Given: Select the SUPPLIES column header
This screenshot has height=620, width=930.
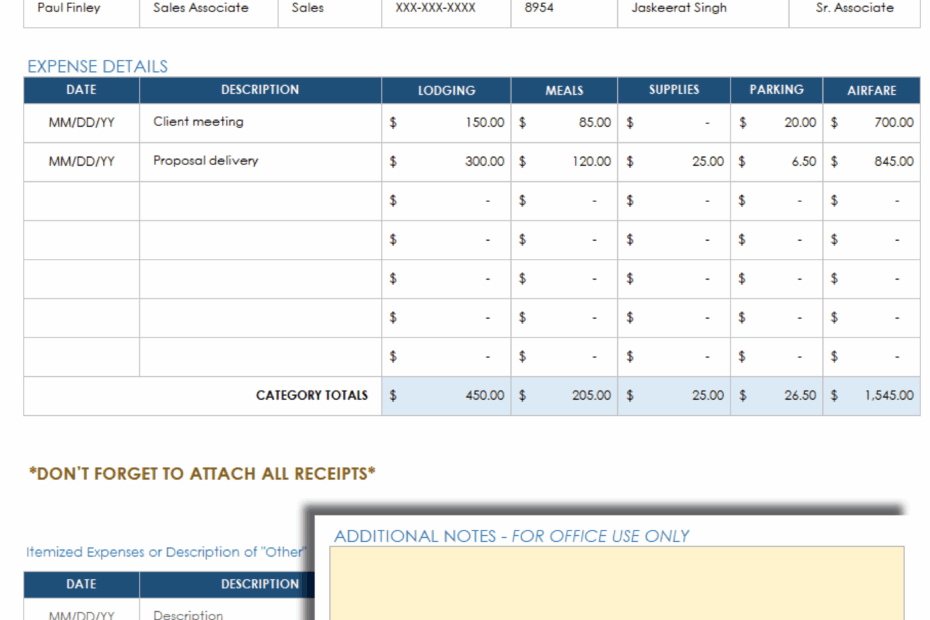Looking at the screenshot, I should [674, 90].
